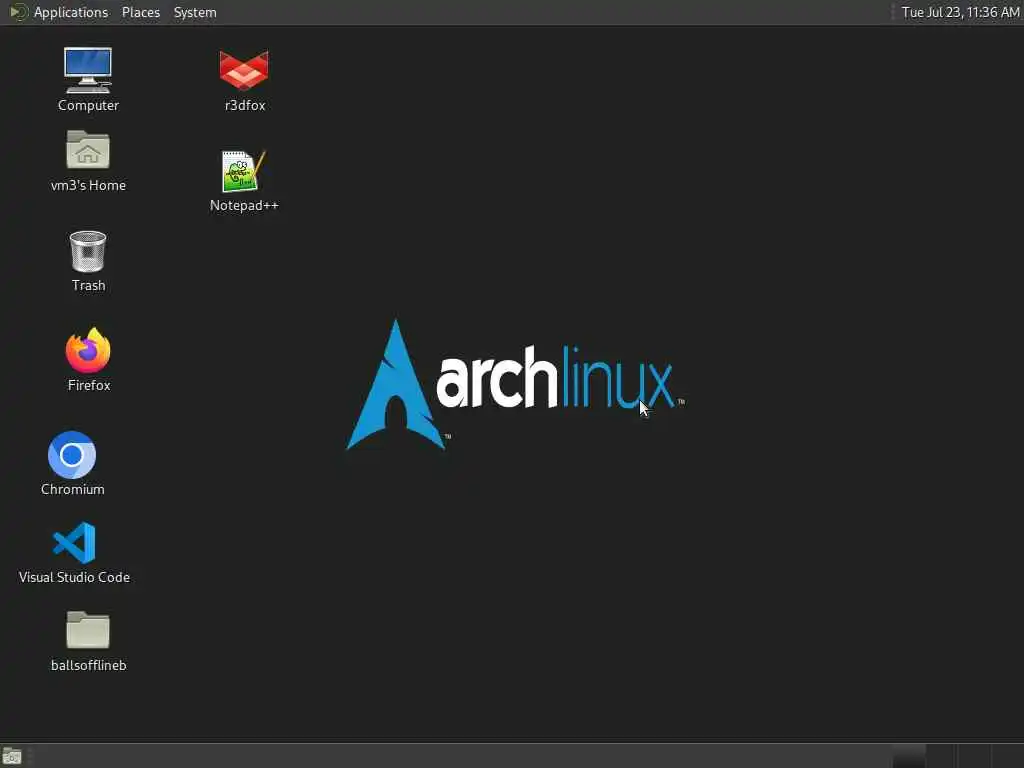Screen dimensions: 1024x768
Task: Open the Places menu
Action: 140,12
